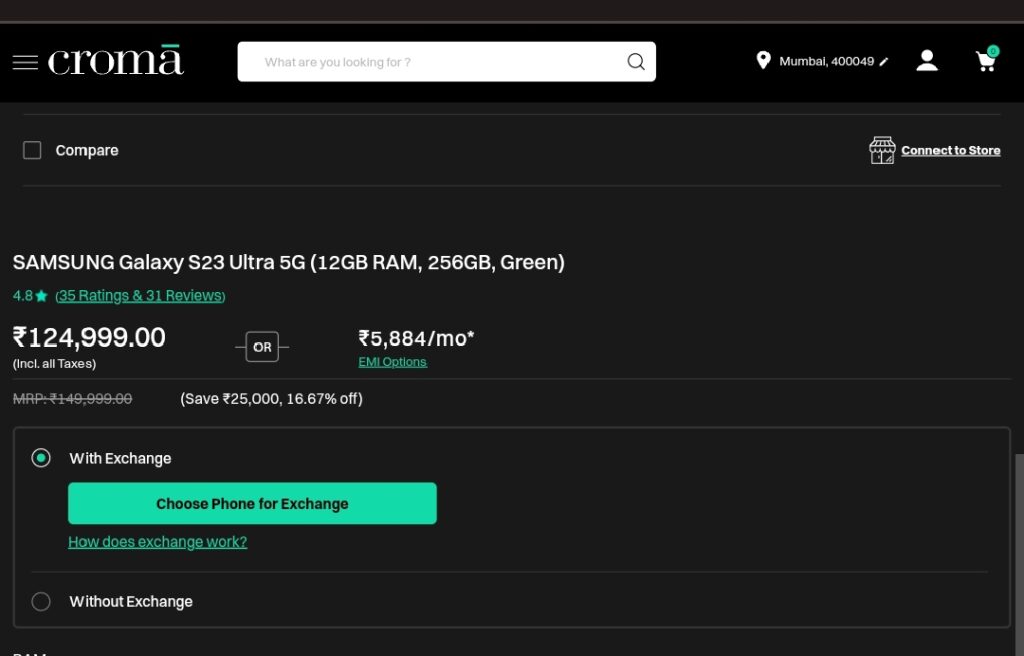
Task: Open the EMI Options link
Action: click(x=392, y=362)
